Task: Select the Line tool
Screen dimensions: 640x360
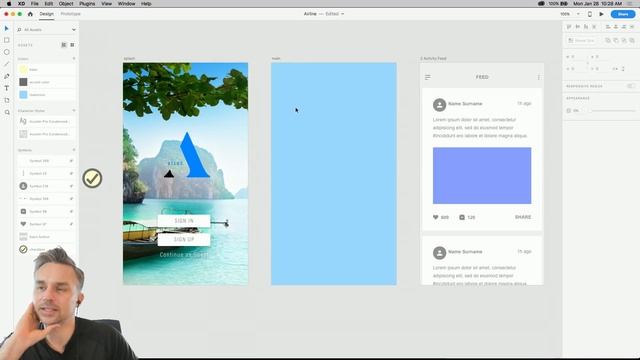Action: pos(7,64)
